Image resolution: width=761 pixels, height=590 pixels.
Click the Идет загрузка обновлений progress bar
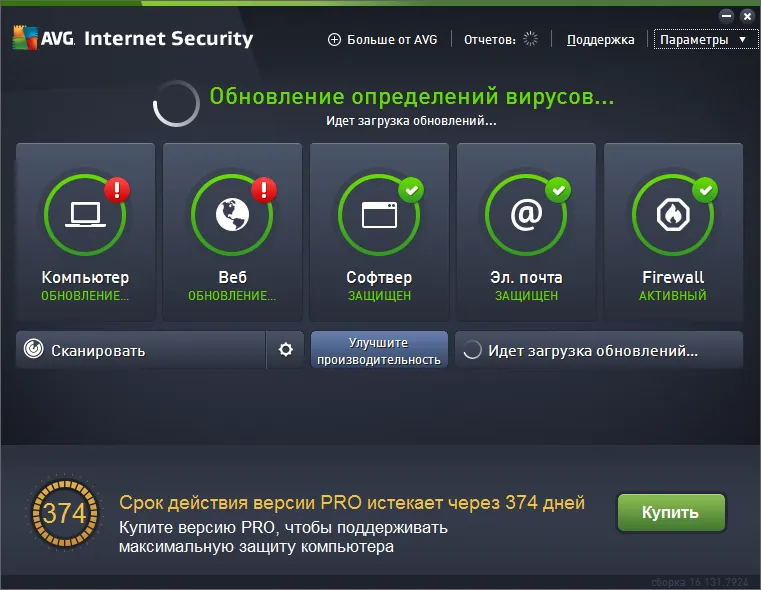599,350
